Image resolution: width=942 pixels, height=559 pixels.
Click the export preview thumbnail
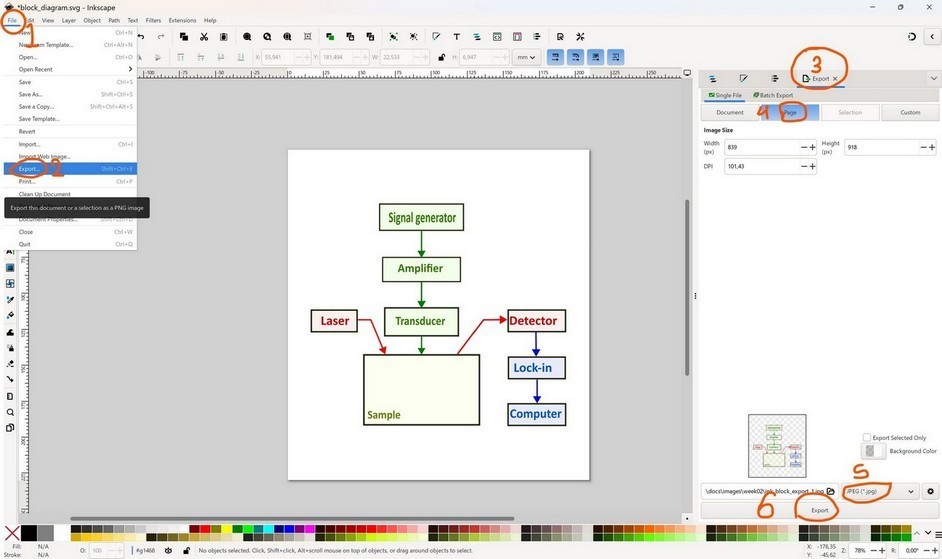(777, 446)
